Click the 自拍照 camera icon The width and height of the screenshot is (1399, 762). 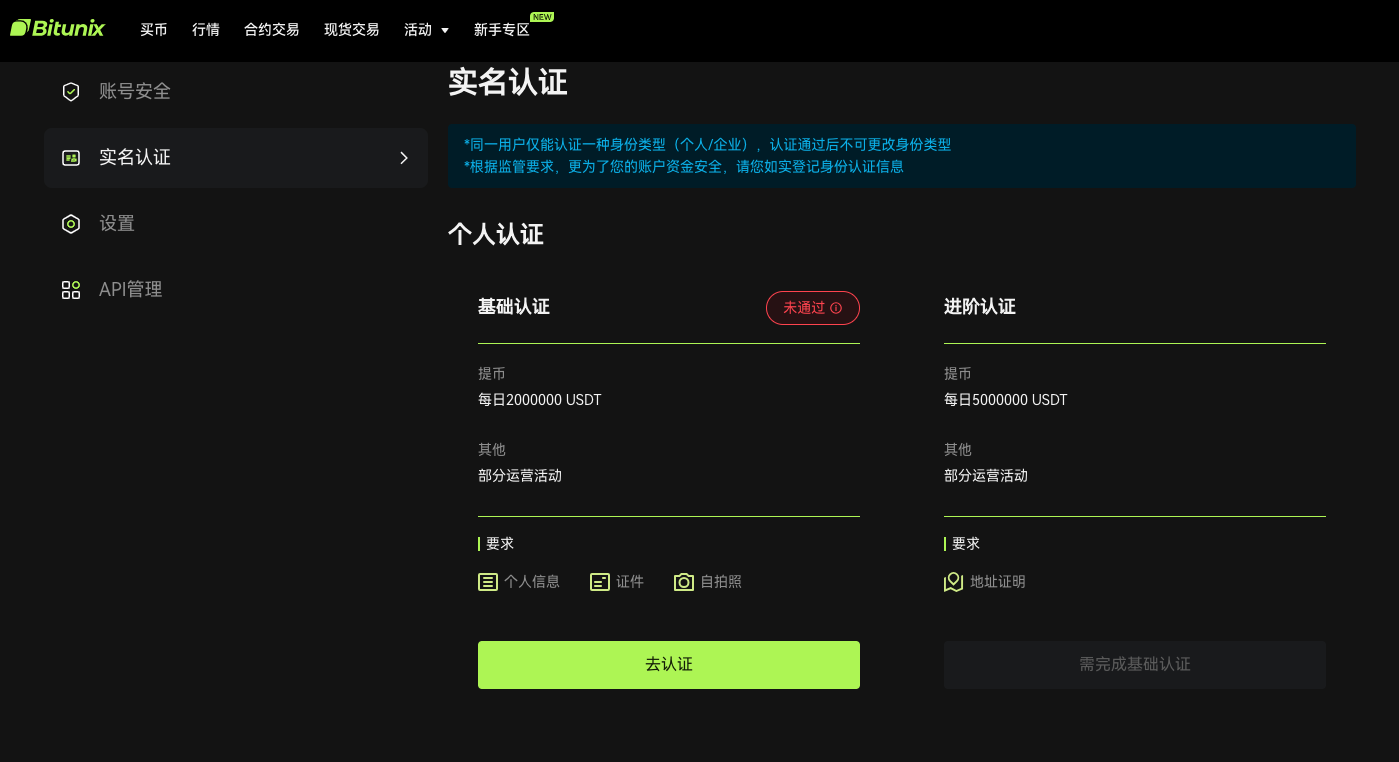point(684,582)
